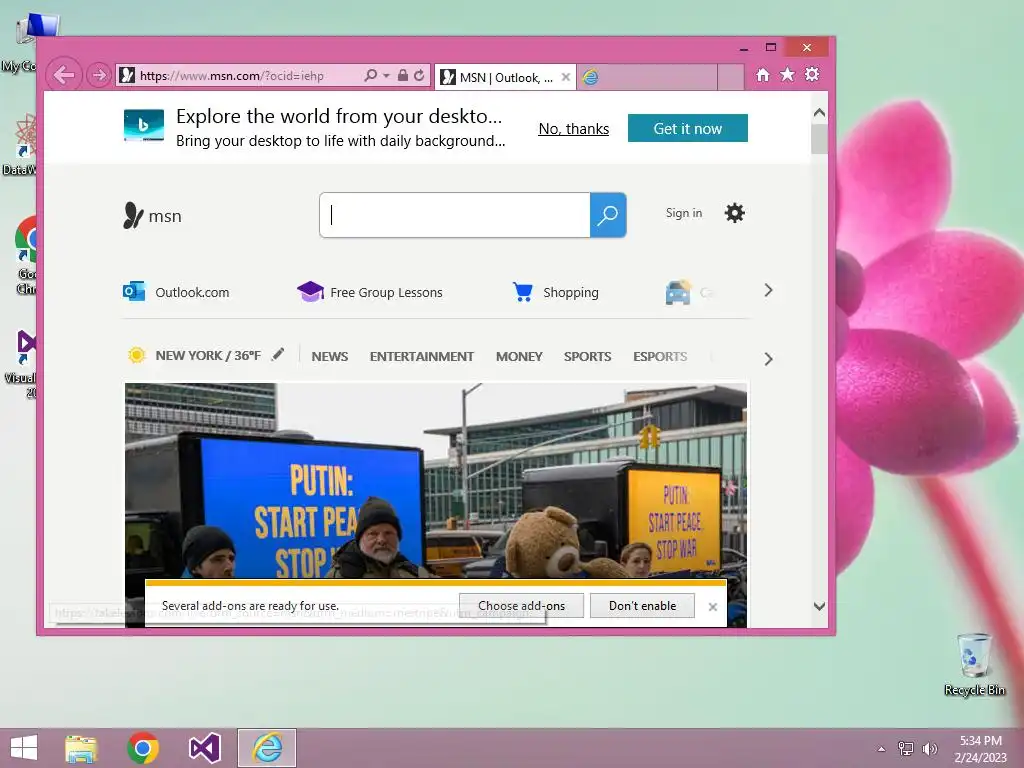Open the NEWS category

click(330, 357)
